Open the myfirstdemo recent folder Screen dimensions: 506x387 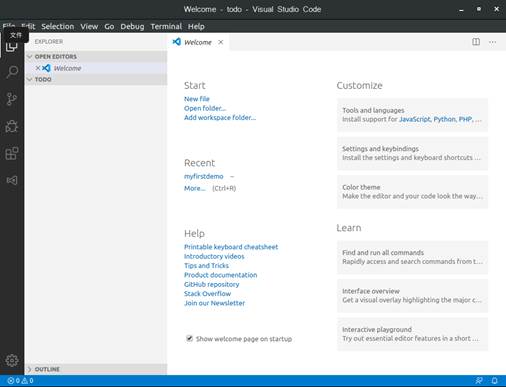(x=204, y=176)
